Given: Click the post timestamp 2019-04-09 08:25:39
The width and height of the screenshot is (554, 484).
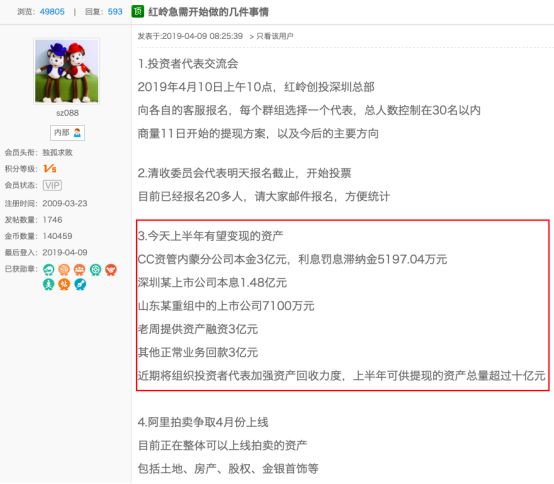Looking at the screenshot, I should click(x=202, y=36).
